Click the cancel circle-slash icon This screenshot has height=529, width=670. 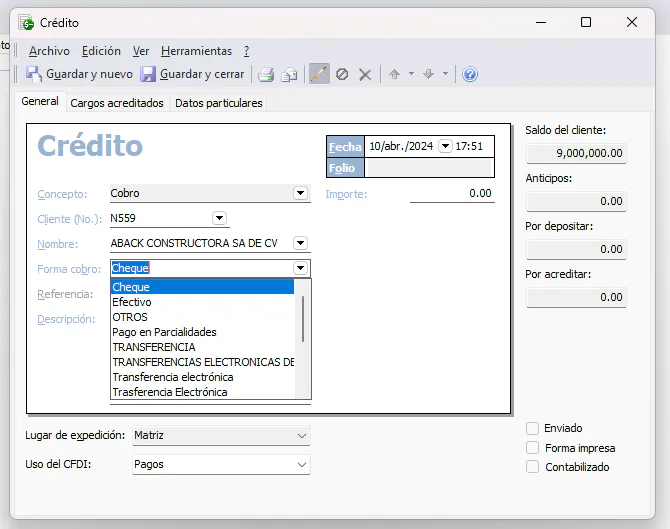(x=342, y=74)
